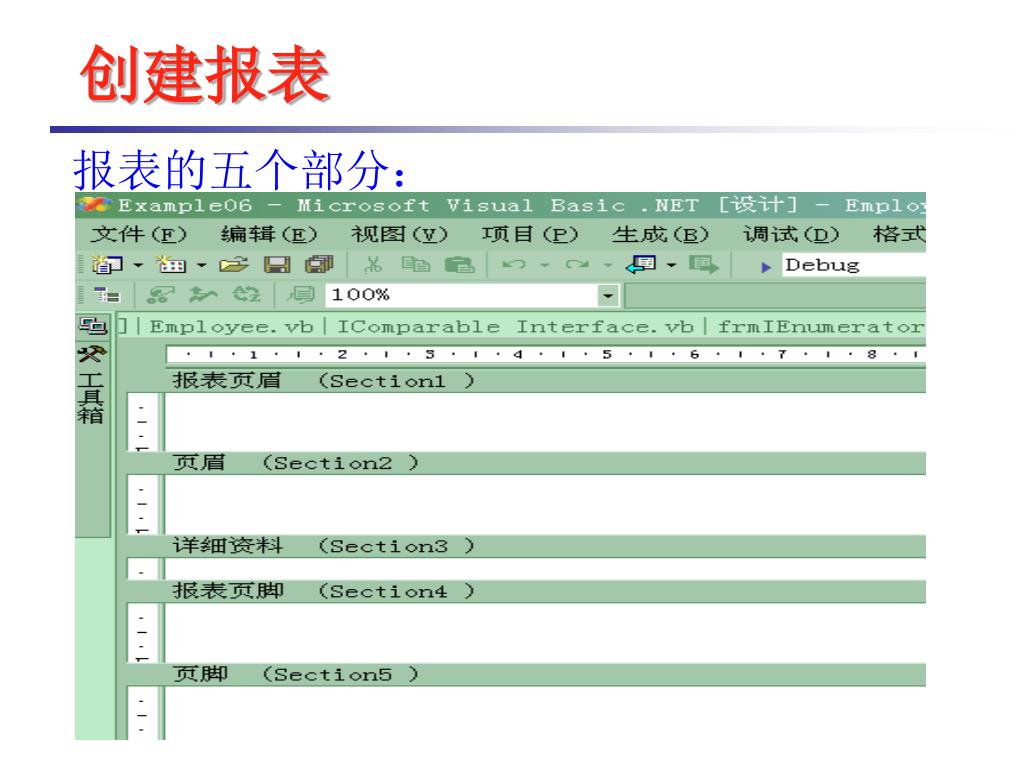This screenshot has height=768, width=1024.
Task: Open the 工具箱 toolbox sidebar tab
Action: pyautogui.click(x=91, y=385)
